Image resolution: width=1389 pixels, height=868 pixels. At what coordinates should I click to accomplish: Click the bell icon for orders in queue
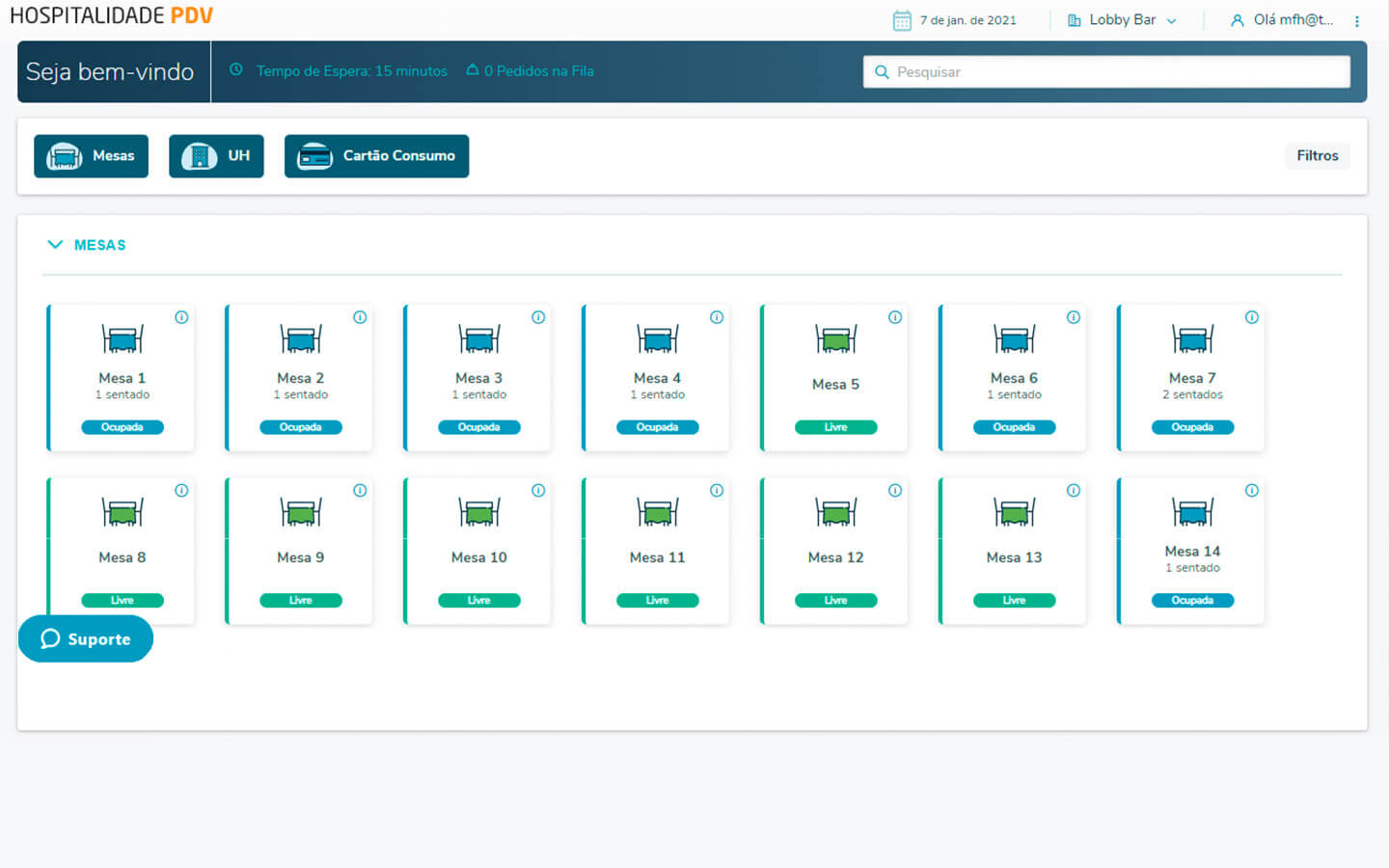click(x=473, y=70)
